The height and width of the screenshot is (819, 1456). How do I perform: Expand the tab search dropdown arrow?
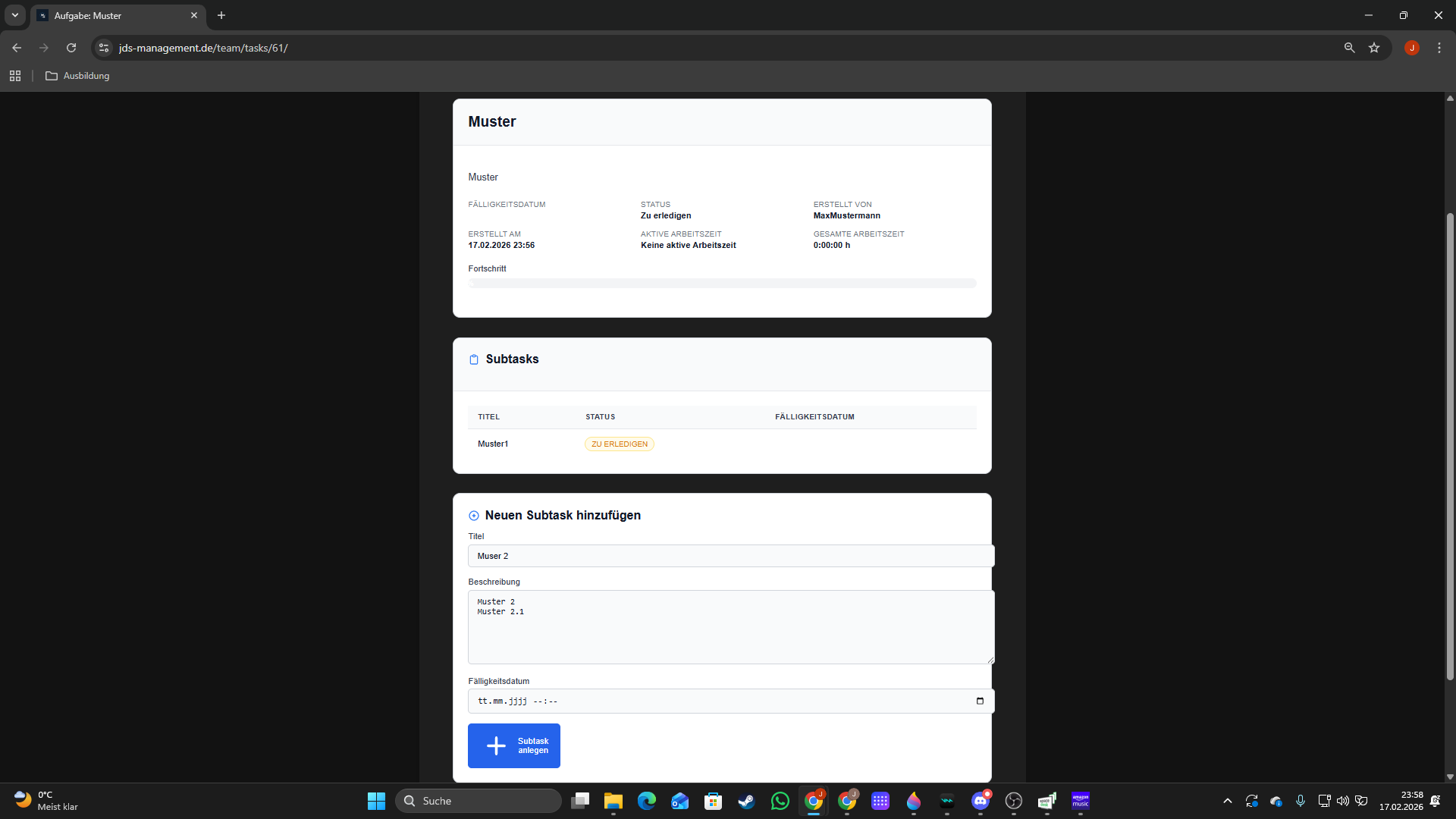point(14,15)
